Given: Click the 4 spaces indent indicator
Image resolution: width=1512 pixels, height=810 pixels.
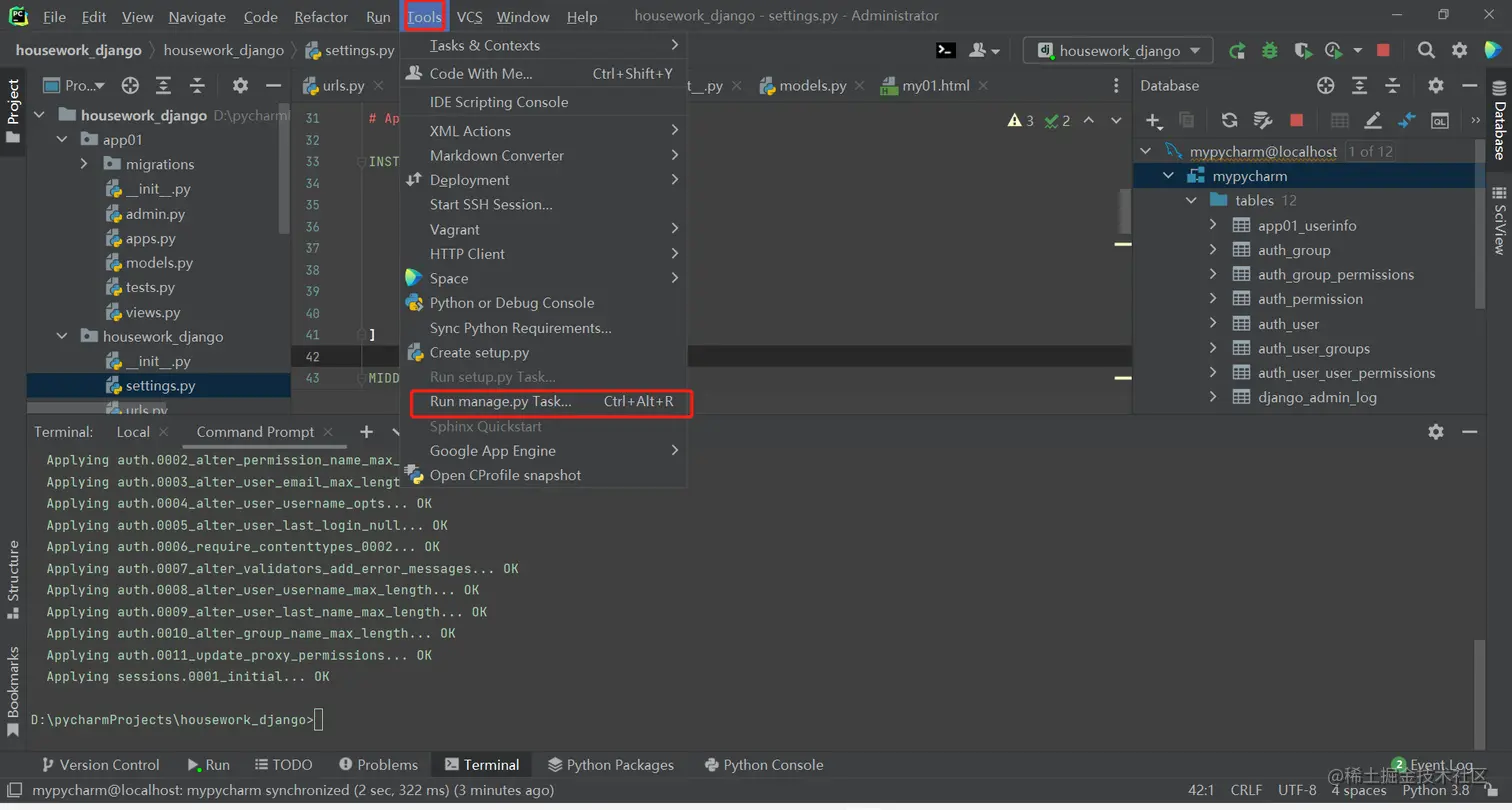Looking at the screenshot, I should tap(1359, 790).
